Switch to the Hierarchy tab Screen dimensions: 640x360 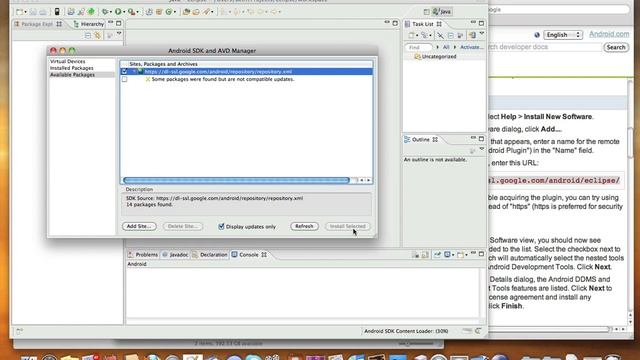point(89,24)
